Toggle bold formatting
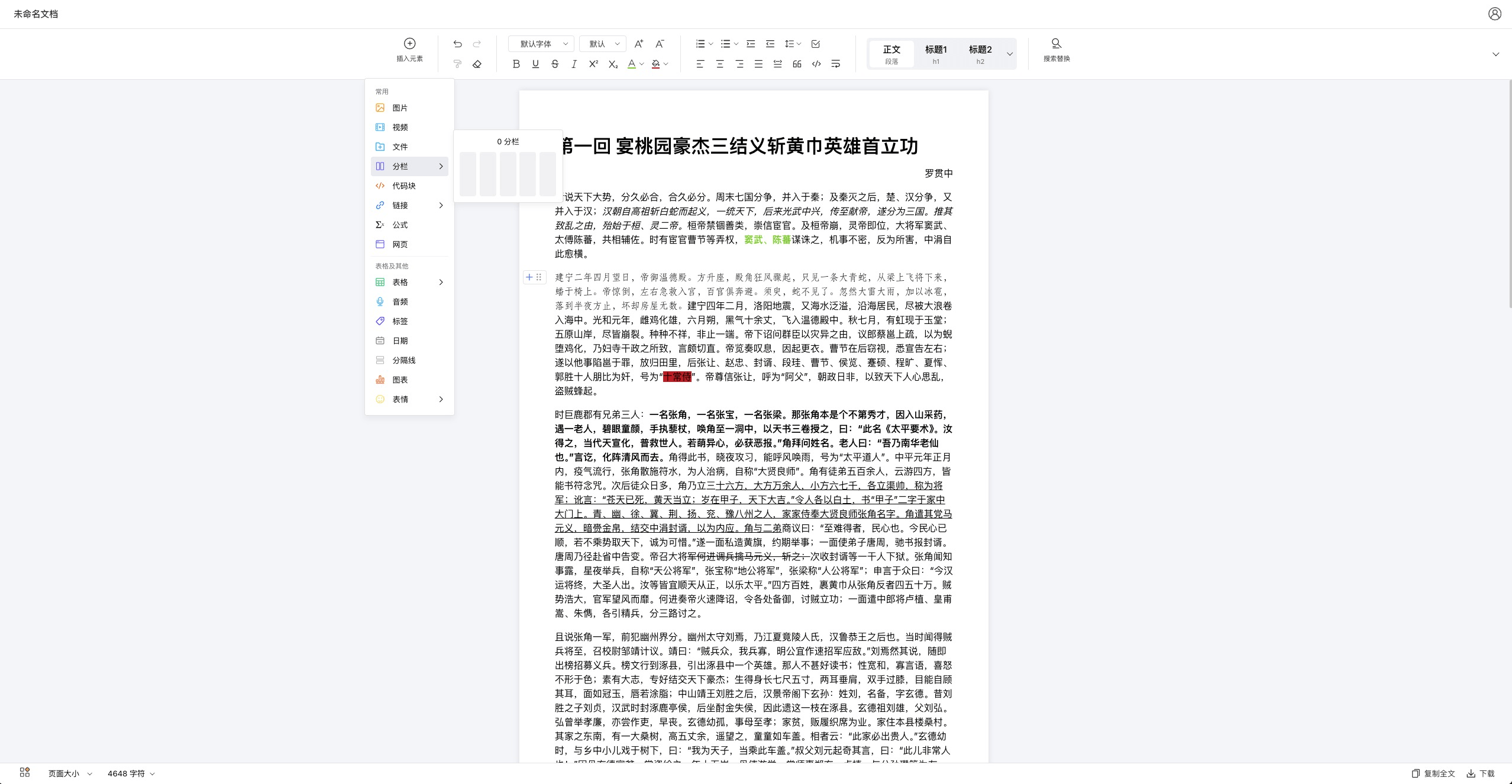Image resolution: width=1512 pixels, height=784 pixels. tap(516, 64)
